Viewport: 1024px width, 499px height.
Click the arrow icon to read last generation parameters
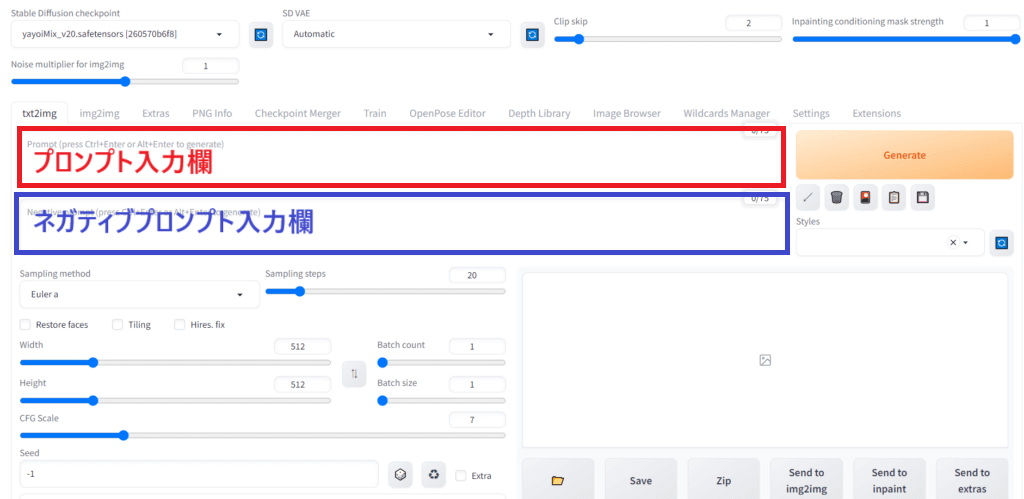click(809, 197)
